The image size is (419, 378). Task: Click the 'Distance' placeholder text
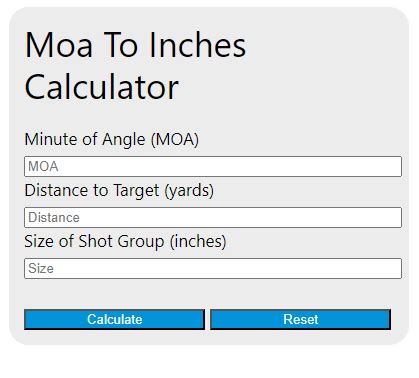(54, 218)
